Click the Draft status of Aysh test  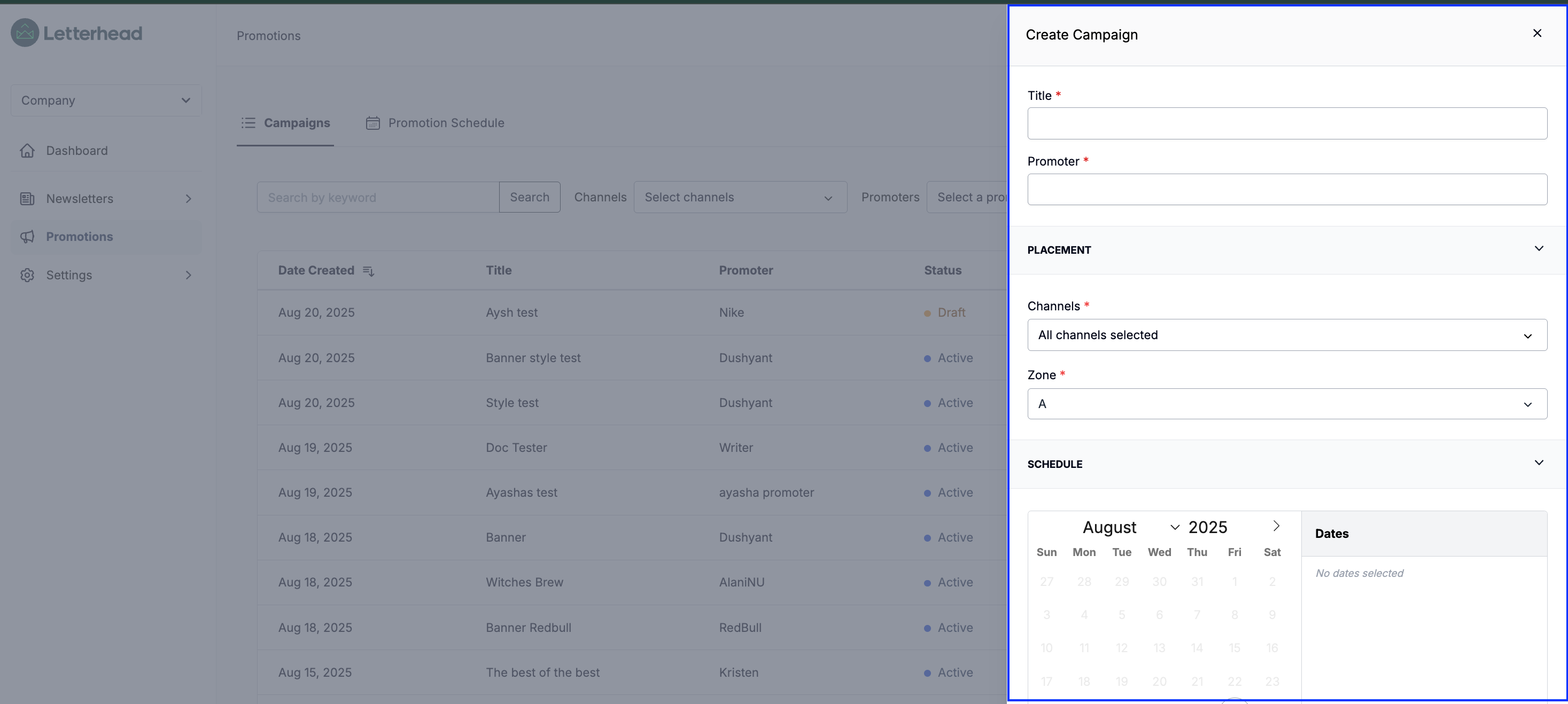(945, 313)
